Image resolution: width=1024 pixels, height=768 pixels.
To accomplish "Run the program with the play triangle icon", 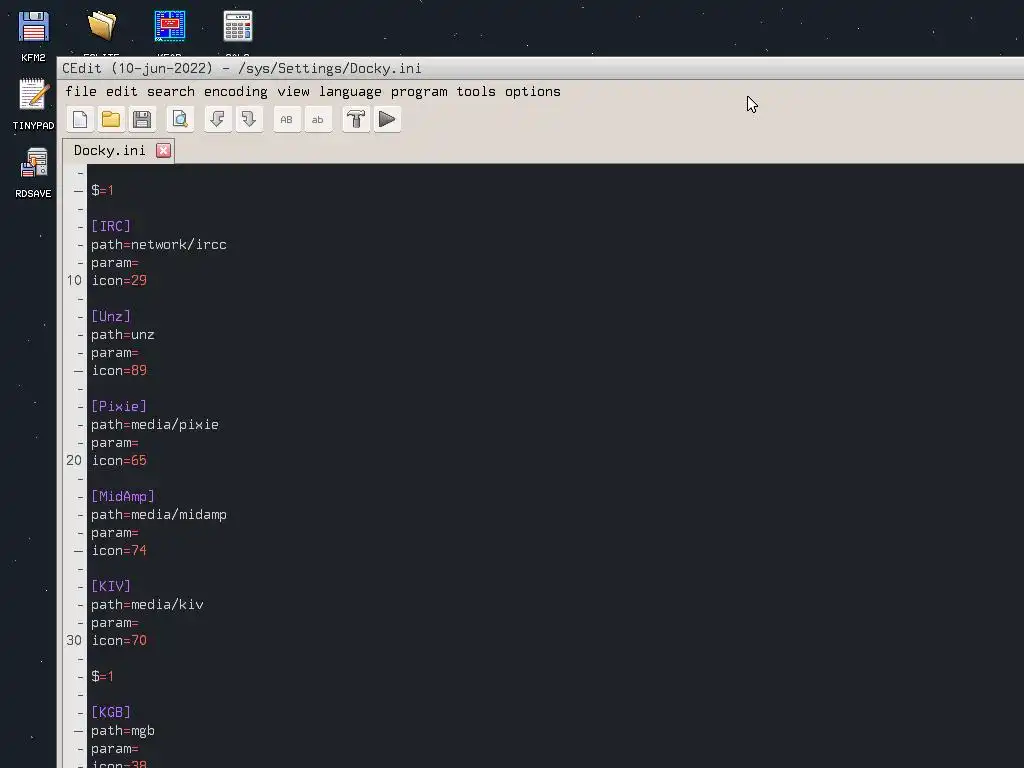I will coord(387,120).
